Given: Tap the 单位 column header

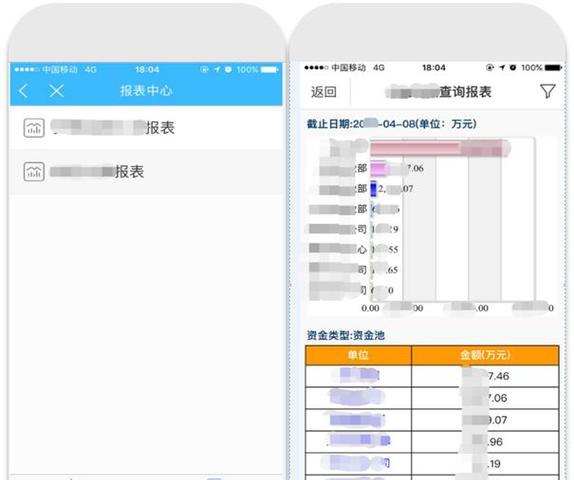Looking at the screenshot, I should (x=358, y=355).
